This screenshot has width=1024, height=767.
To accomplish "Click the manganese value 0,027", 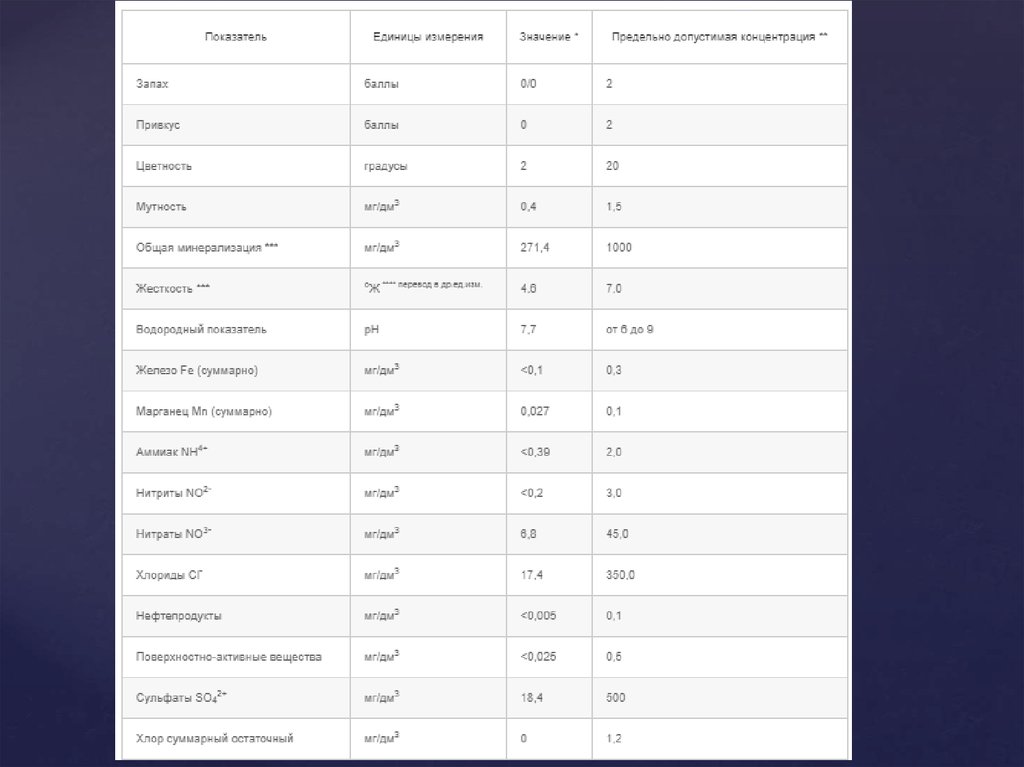I will [535, 411].
